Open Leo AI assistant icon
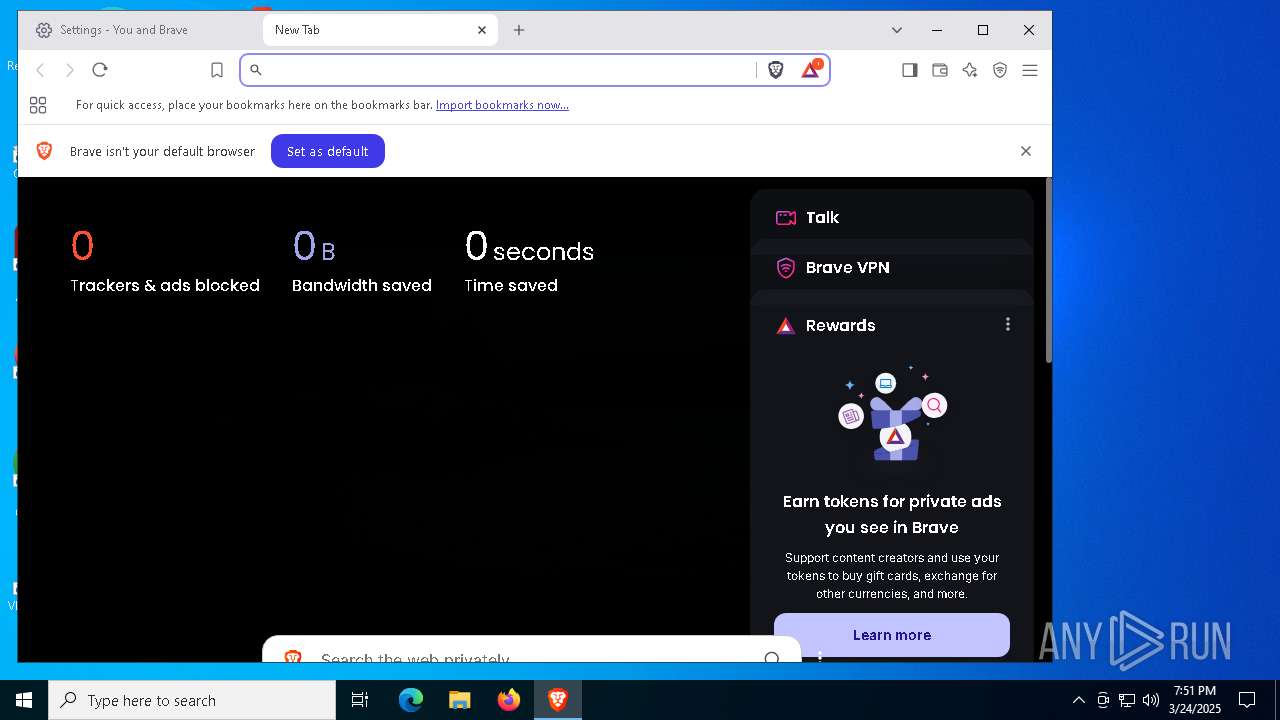Viewport: 1280px width, 720px height. [969, 70]
